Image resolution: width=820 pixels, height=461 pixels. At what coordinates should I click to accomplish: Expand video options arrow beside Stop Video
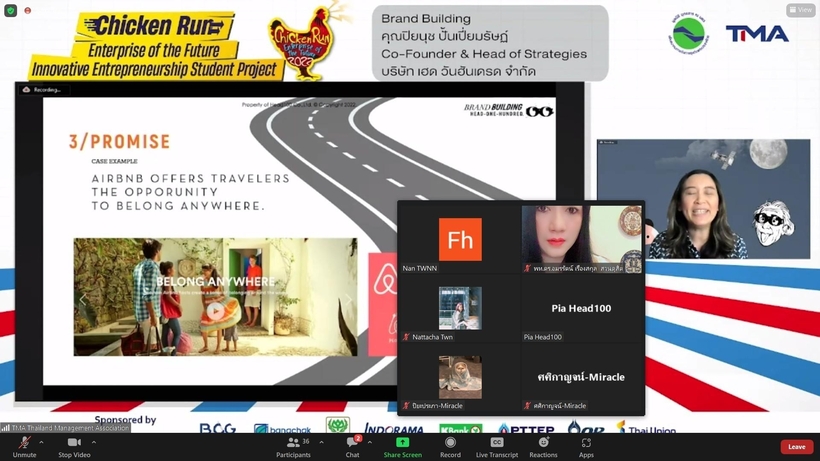click(94, 442)
